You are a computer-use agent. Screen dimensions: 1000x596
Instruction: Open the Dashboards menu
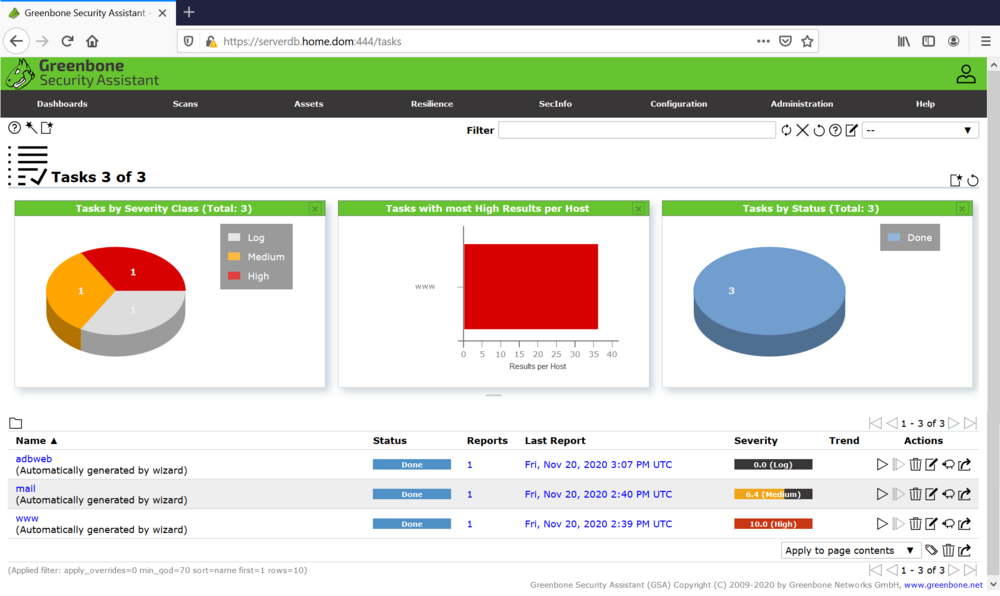pyautogui.click(x=62, y=104)
